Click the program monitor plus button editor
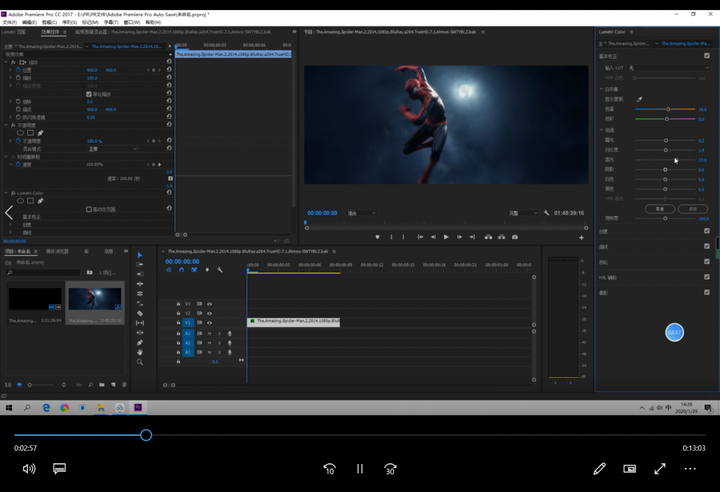The width and height of the screenshot is (720, 492). pyautogui.click(x=581, y=238)
